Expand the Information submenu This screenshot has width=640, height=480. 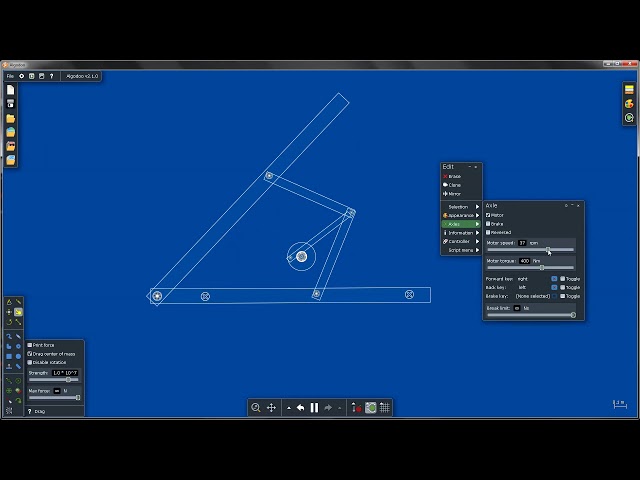460,233
